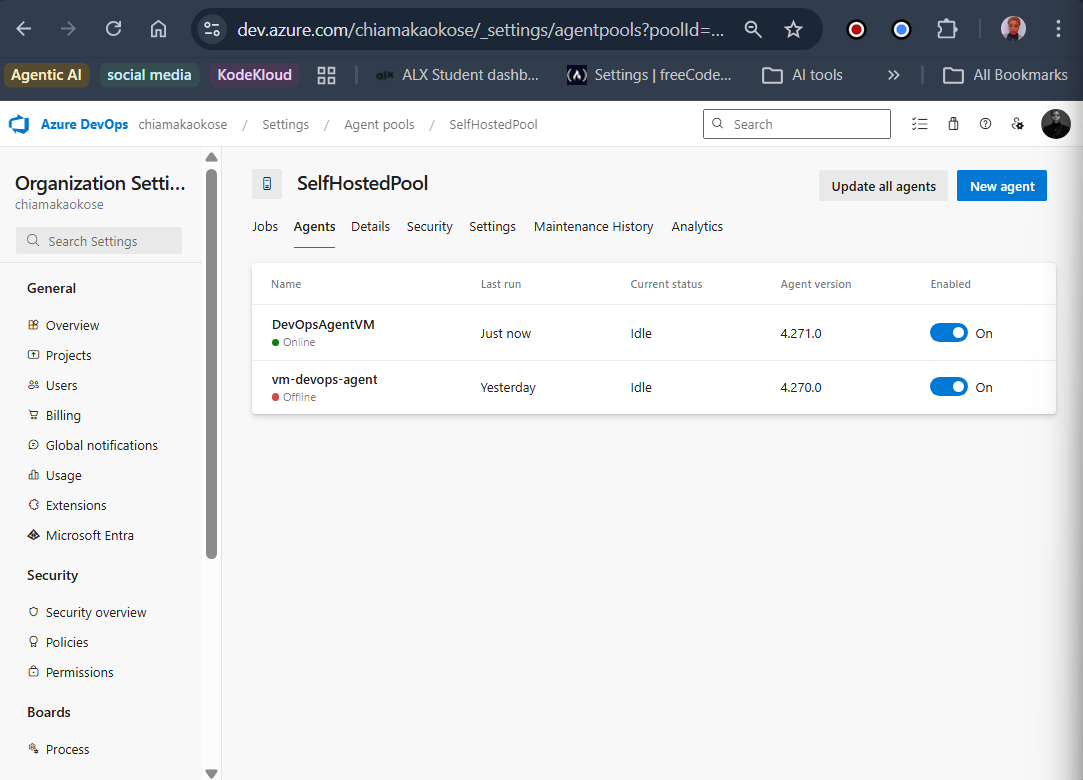Toggle Enabled switch for vm-devops-agent
Viewport: 1083px width, 780px height.
click(x=948, y=387)
